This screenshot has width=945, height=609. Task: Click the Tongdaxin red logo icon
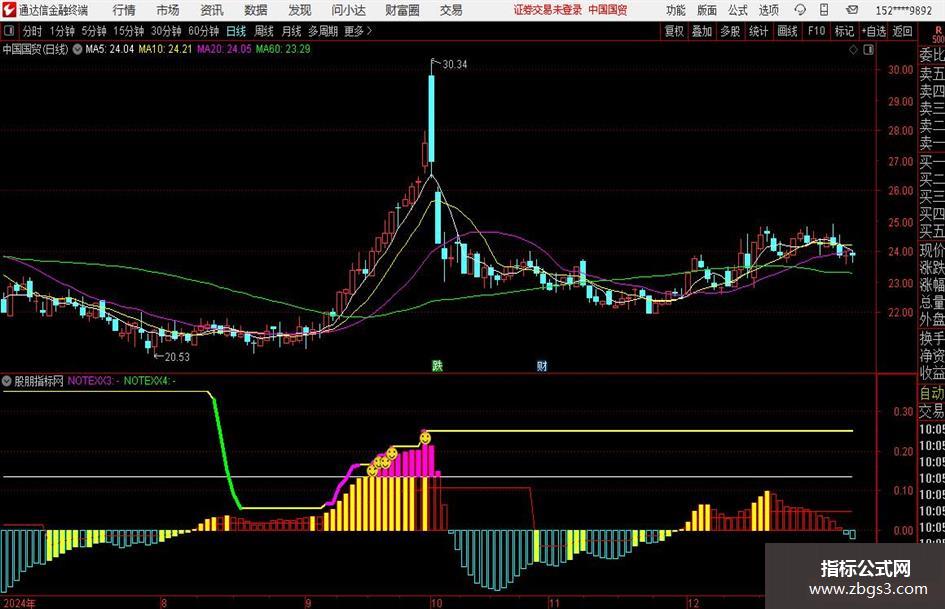click(x=9, y=10)
